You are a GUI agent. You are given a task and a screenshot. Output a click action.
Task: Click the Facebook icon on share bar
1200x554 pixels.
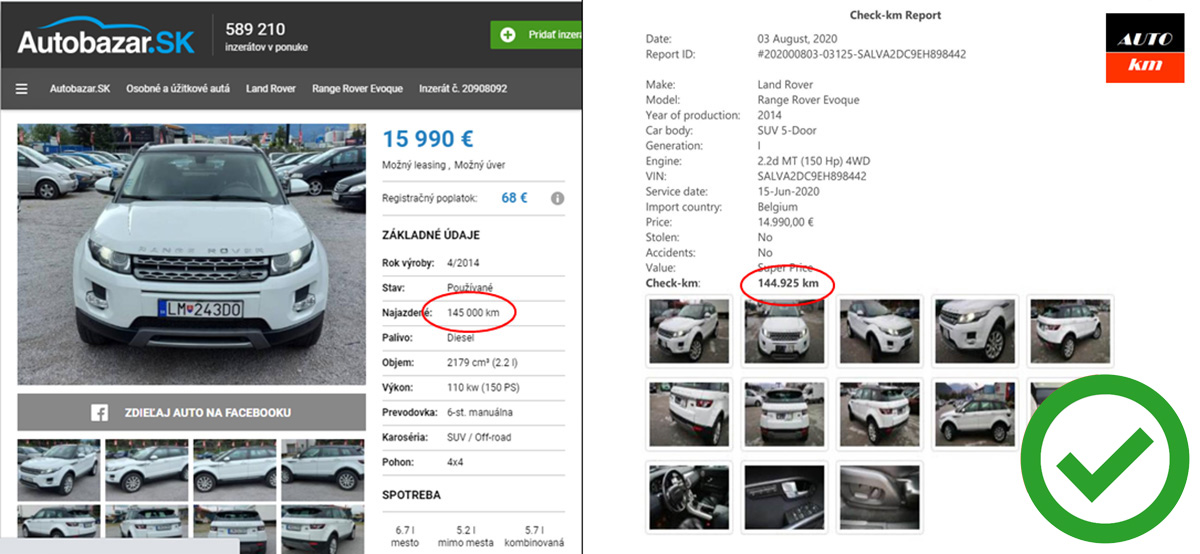(100, 412)
